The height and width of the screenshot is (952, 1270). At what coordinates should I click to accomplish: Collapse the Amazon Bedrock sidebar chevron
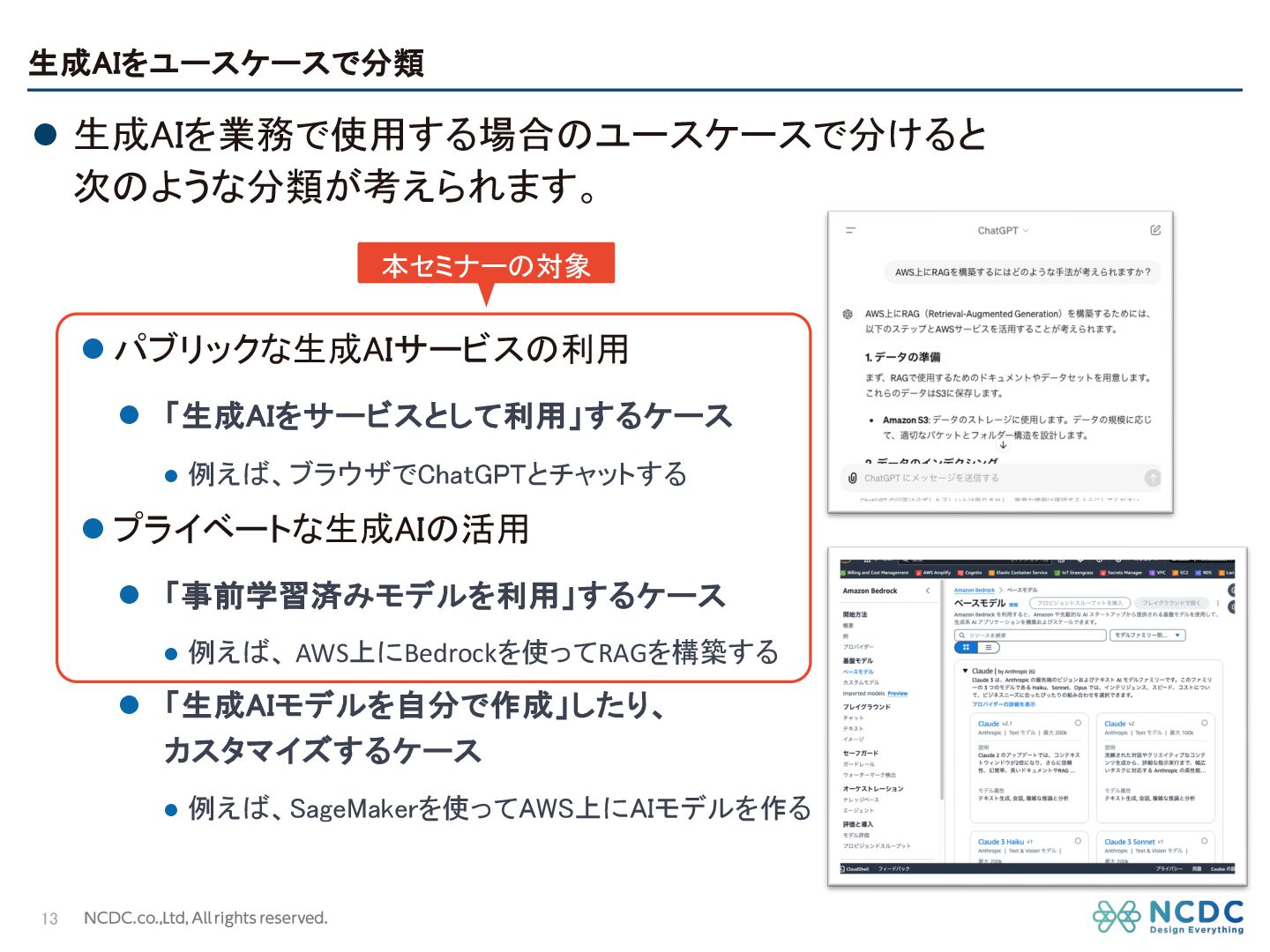pos(928,591)
